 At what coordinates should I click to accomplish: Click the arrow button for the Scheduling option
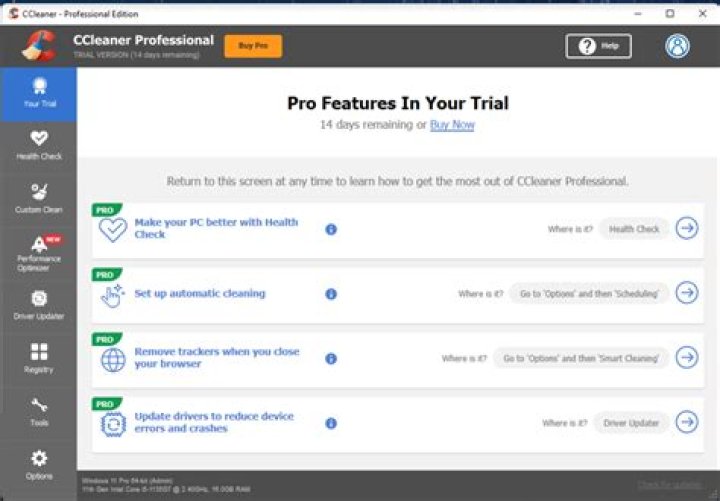tap(687, 293)
